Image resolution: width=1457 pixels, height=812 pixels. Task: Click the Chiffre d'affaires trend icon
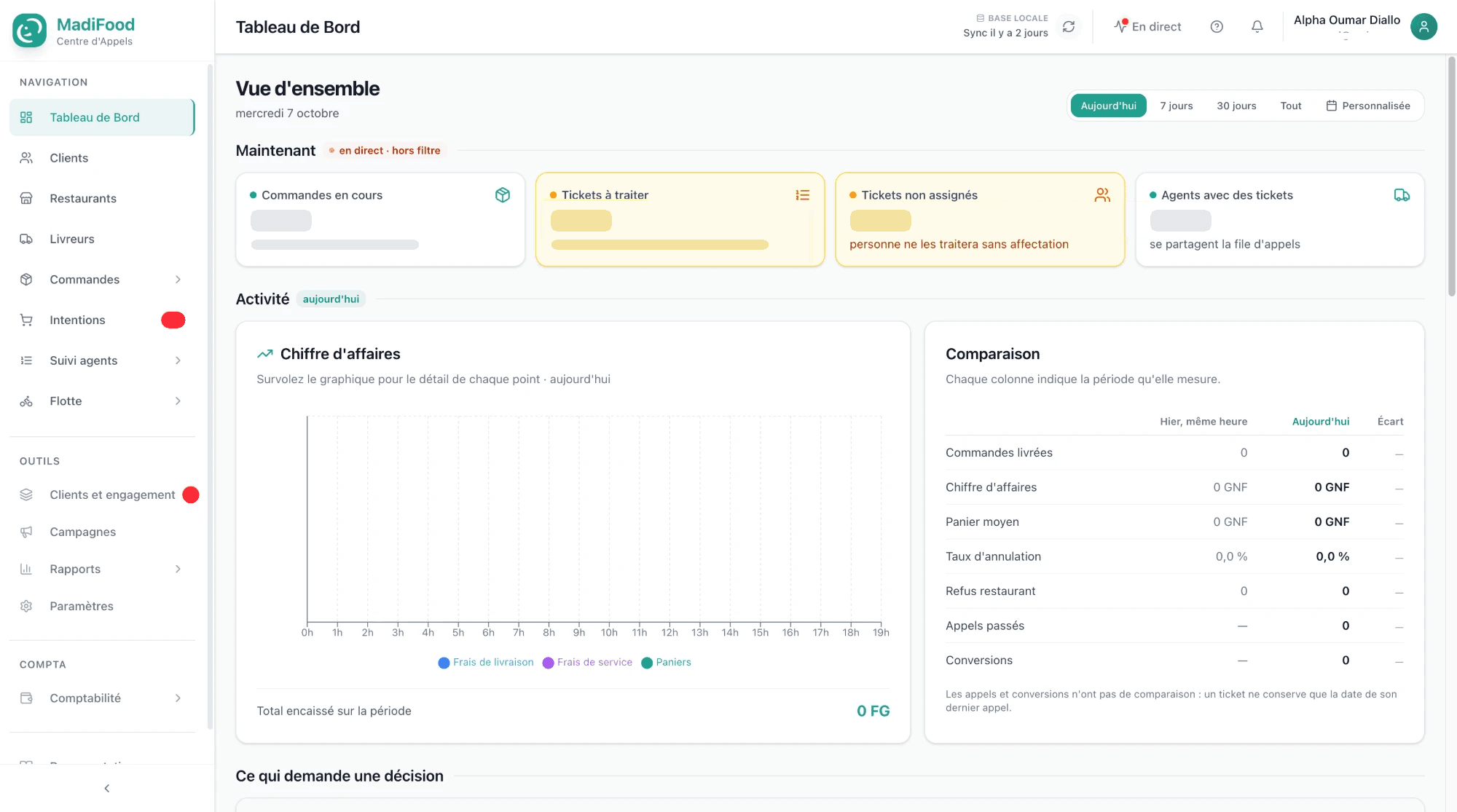click(x=265, y=354)
